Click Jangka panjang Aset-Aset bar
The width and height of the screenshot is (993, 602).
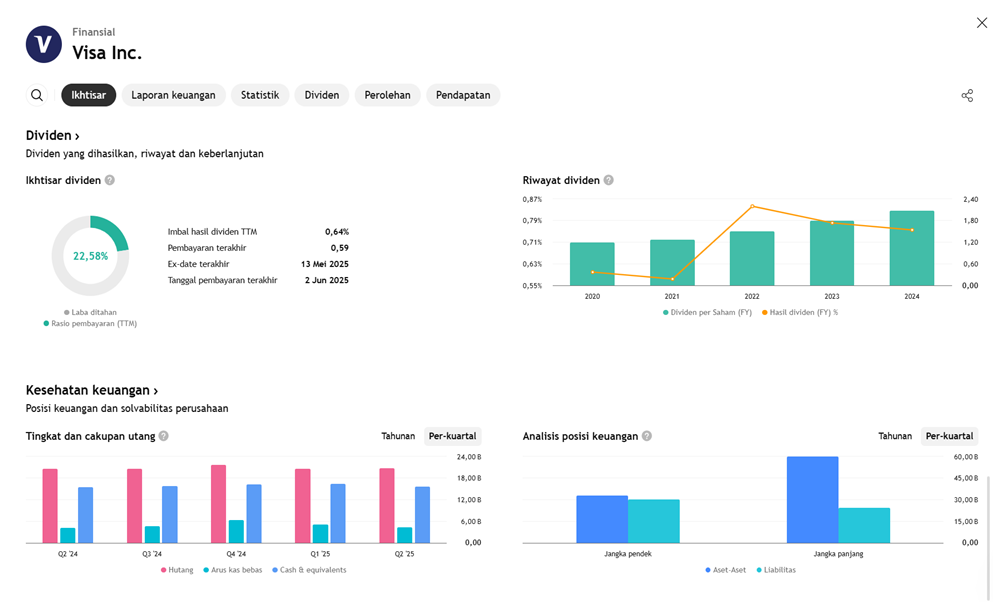[813, 499]
